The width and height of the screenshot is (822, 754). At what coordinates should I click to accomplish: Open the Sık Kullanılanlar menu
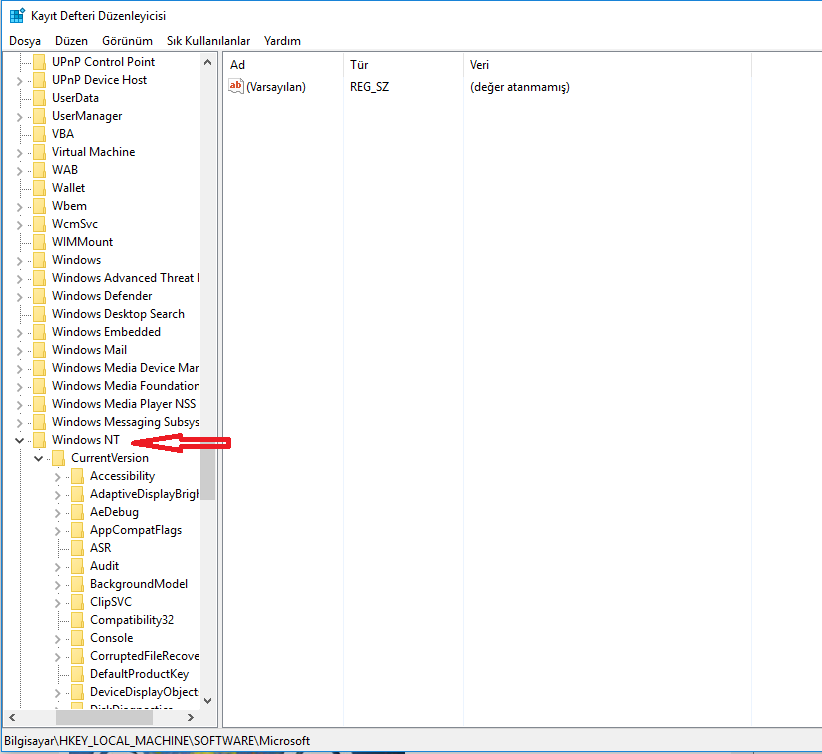pos(208,41)
